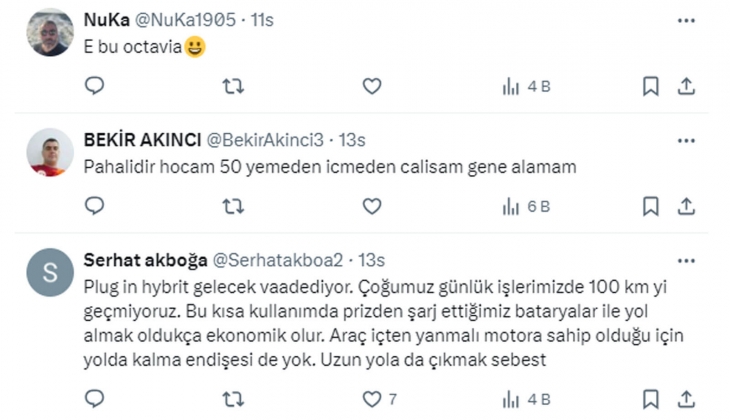Open more options on BEKİR AKINCI's tweet
The width and height of the screenshot is (730, 420).
[686, 138]
